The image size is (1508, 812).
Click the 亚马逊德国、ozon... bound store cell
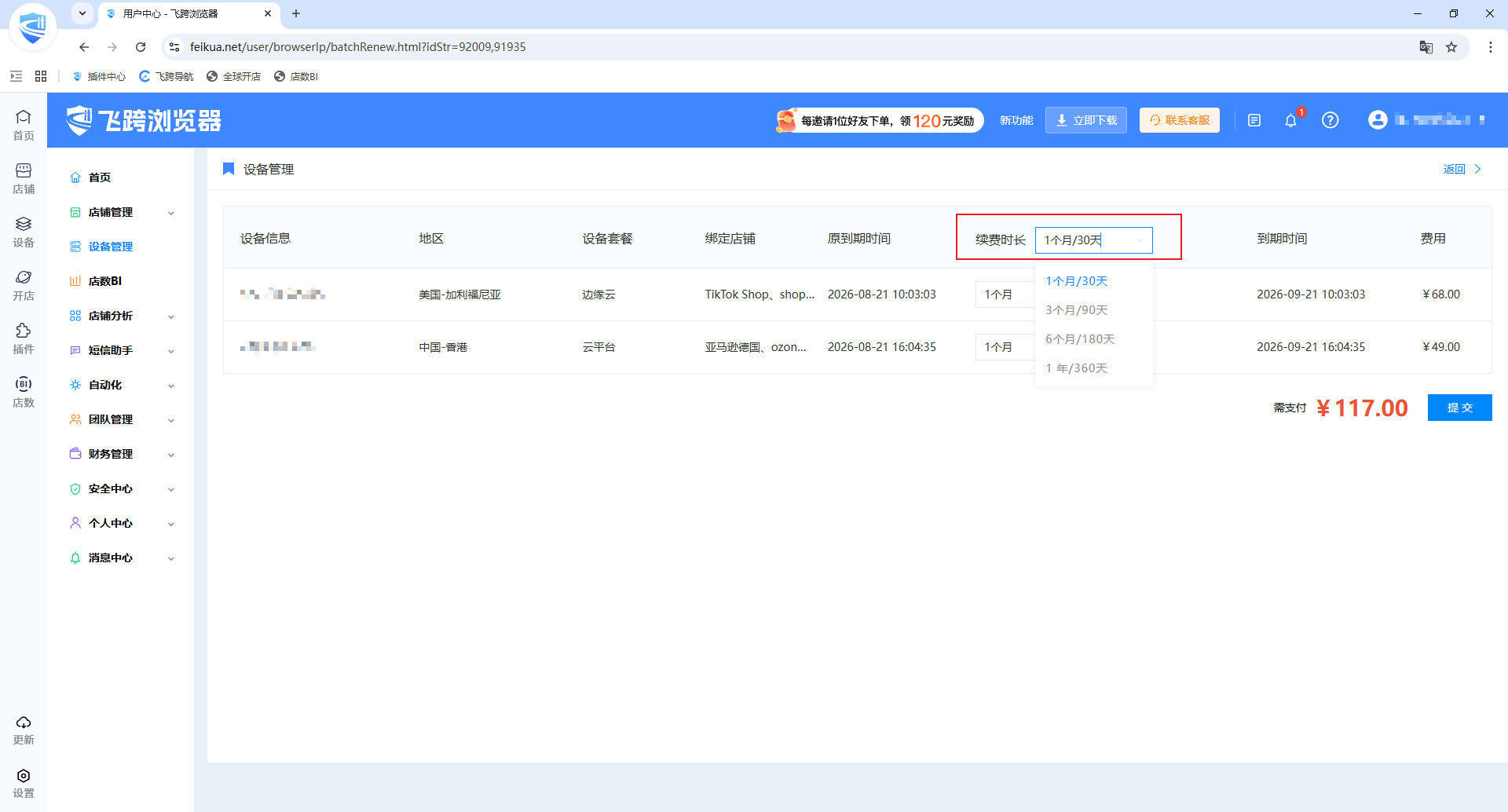[756, 347]
